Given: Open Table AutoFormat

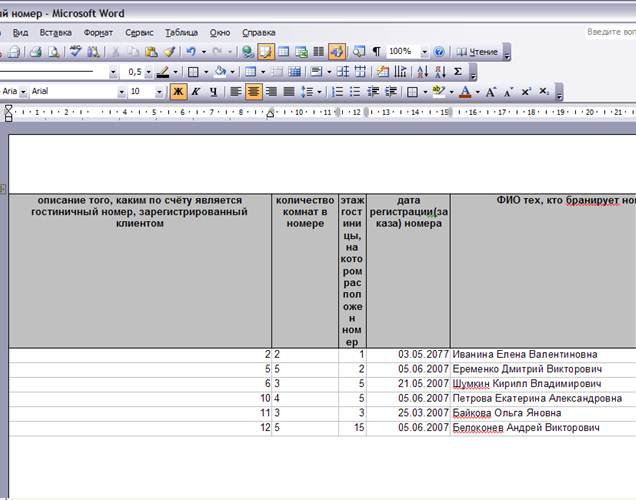Looking at the screenshot, I should coord(382,72).
